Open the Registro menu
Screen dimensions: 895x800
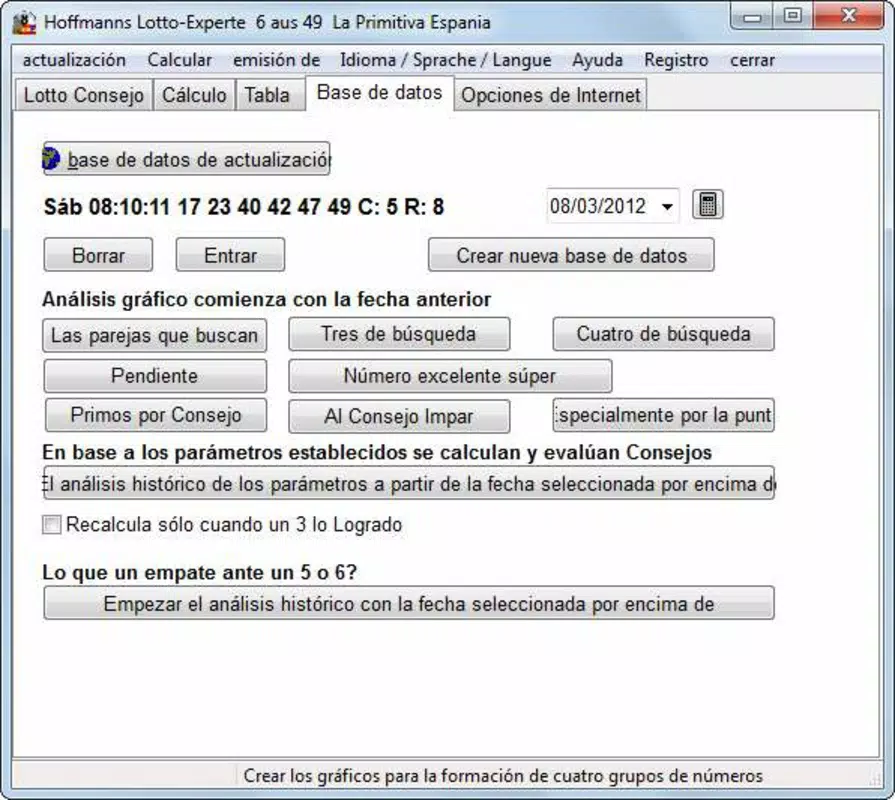point(676,60)
